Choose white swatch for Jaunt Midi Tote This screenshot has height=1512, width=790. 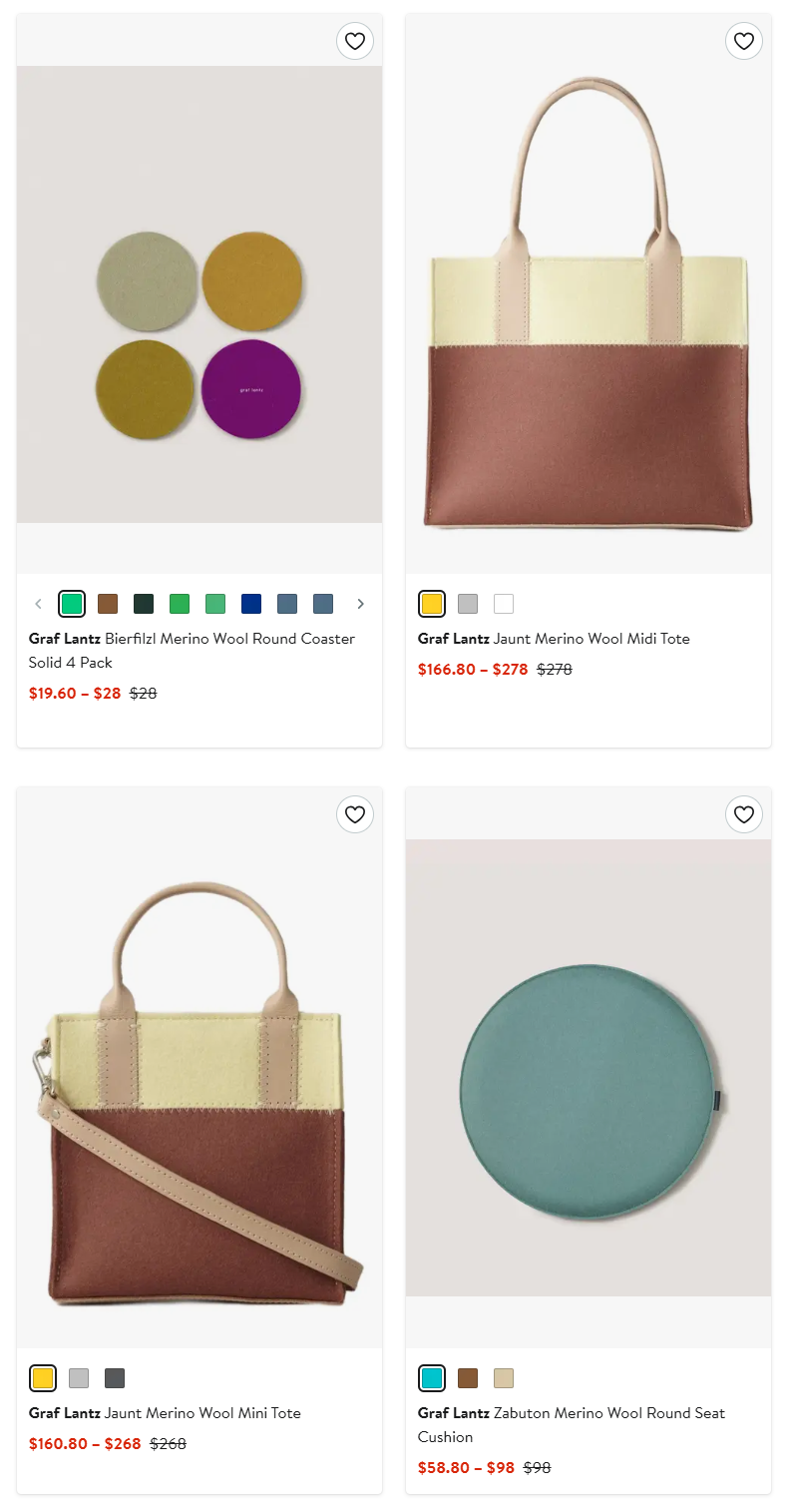coord(504,604)
